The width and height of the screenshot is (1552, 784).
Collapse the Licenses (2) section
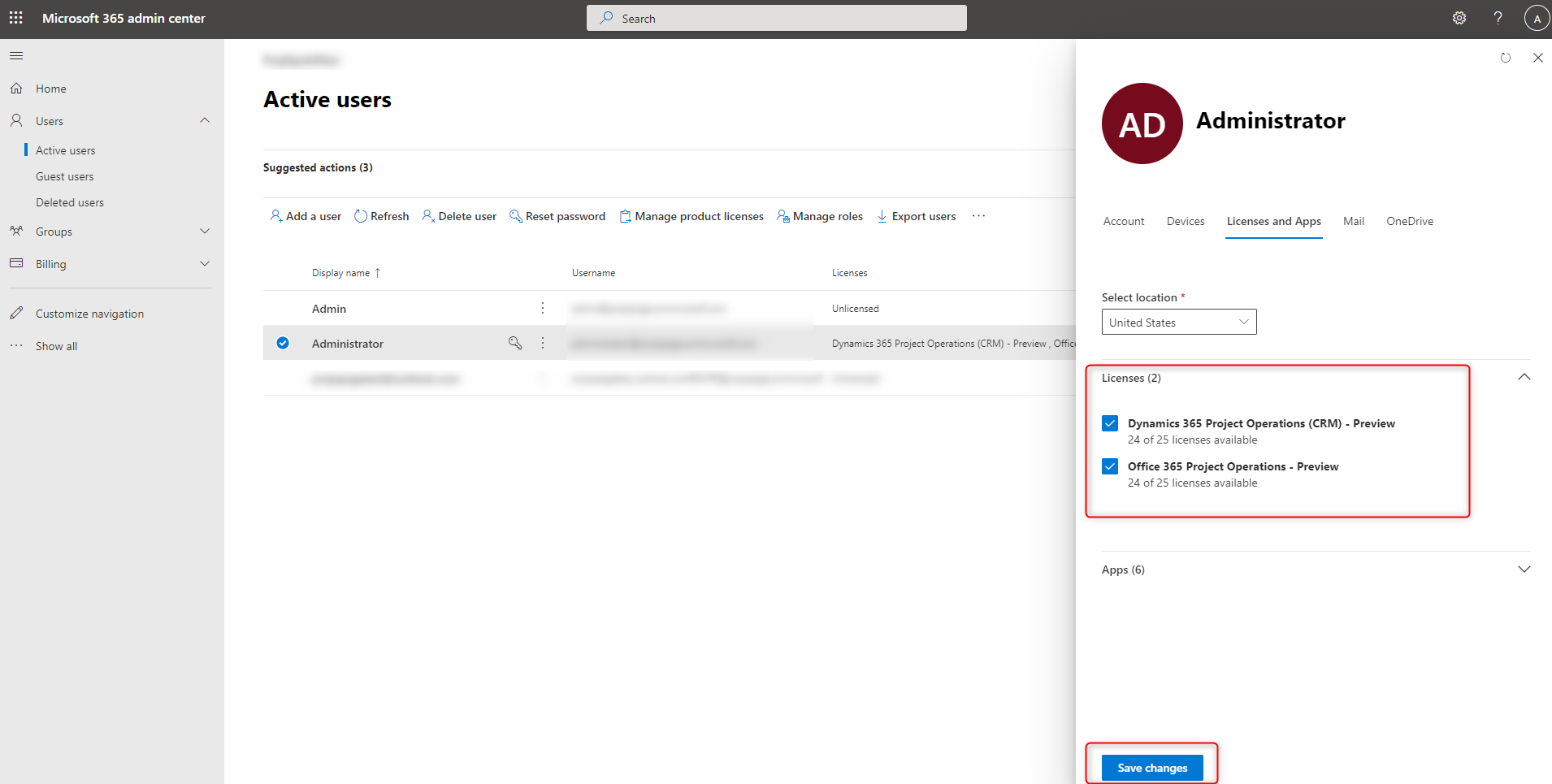(x=1524, y=377)
